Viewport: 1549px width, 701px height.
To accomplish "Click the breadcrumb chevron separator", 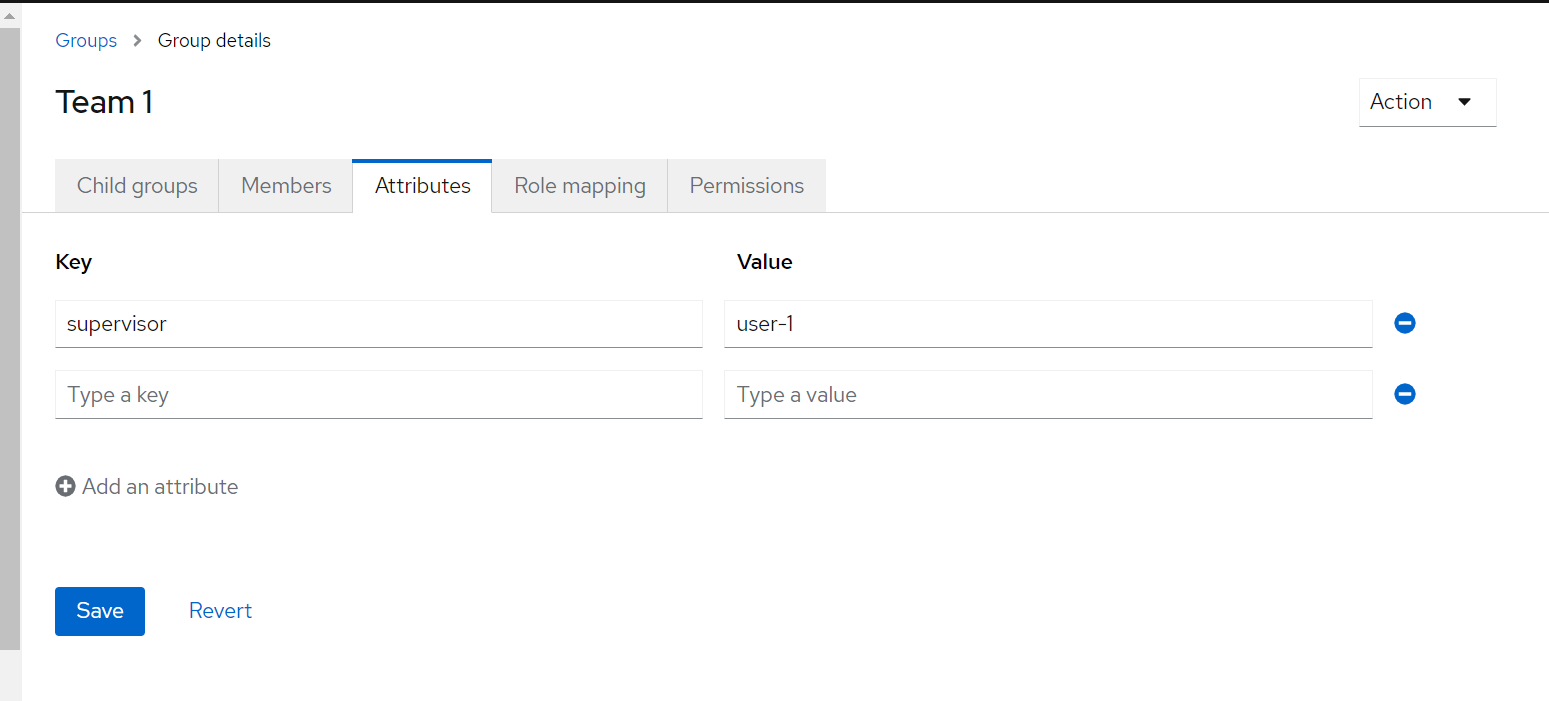I will tap(138, 41).
